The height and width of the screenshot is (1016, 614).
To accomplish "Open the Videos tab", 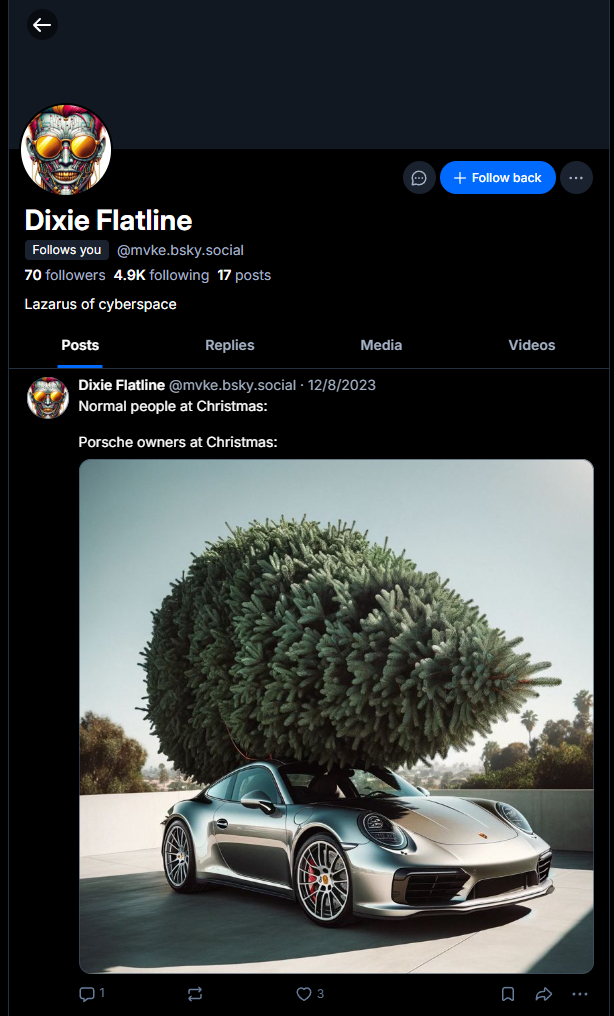I will (532, 345).
